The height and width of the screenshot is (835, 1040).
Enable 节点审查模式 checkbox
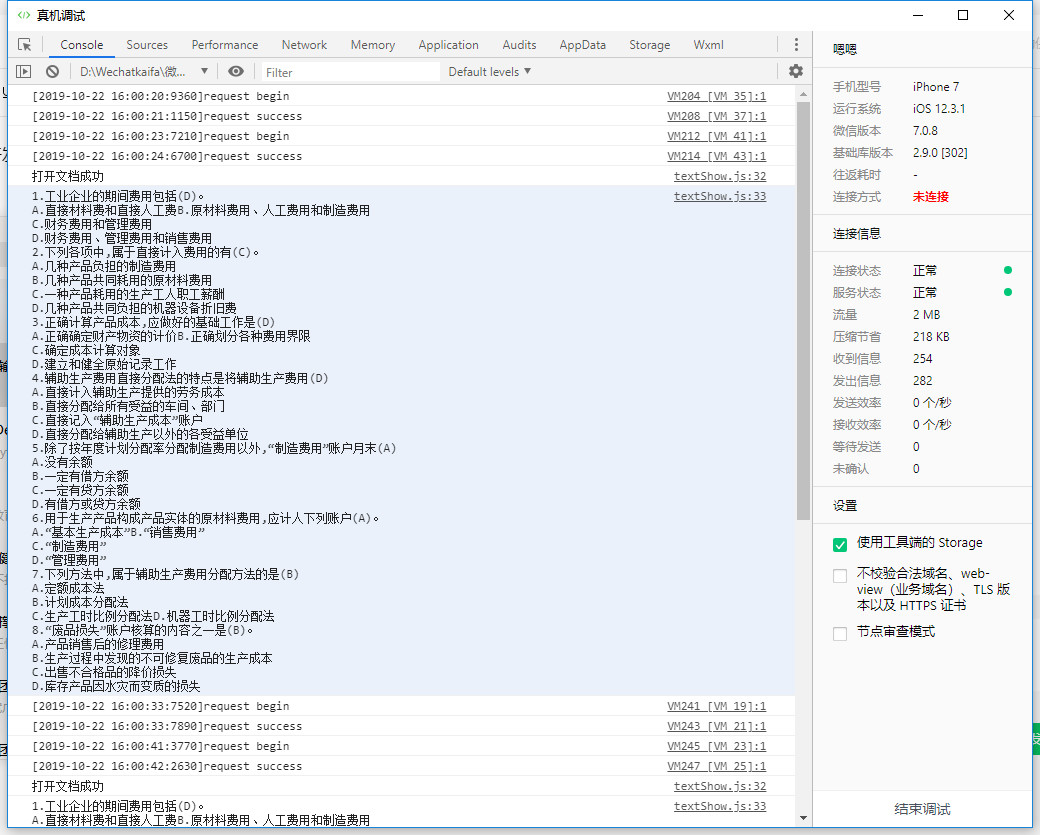point(840,633)
